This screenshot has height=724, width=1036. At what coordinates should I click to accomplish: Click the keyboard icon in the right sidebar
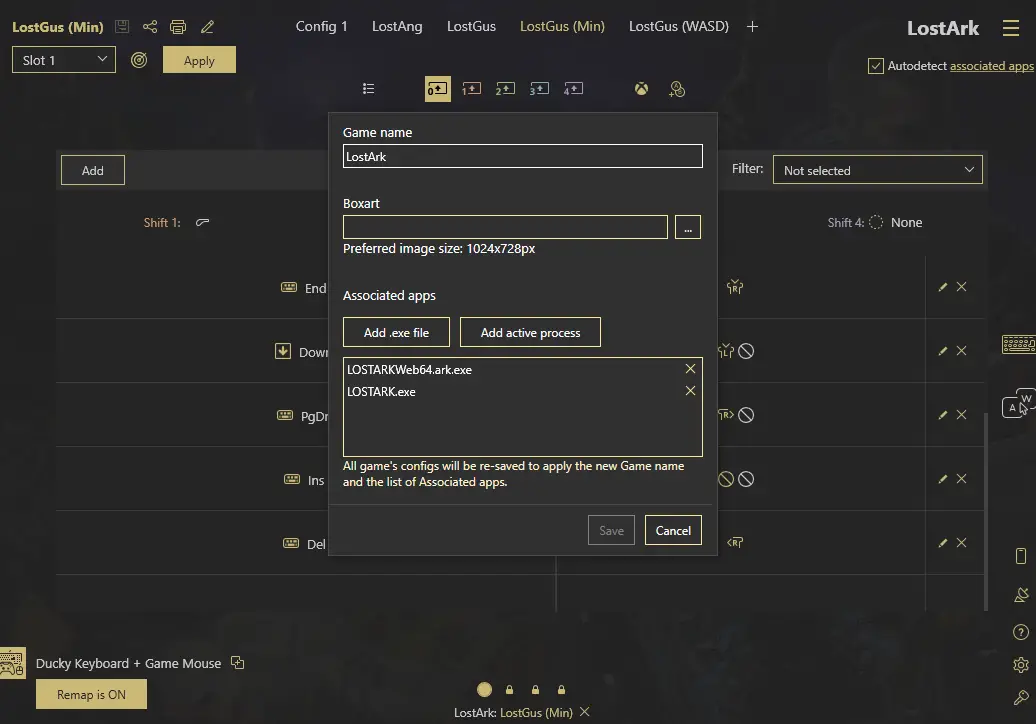point(1019,344)
